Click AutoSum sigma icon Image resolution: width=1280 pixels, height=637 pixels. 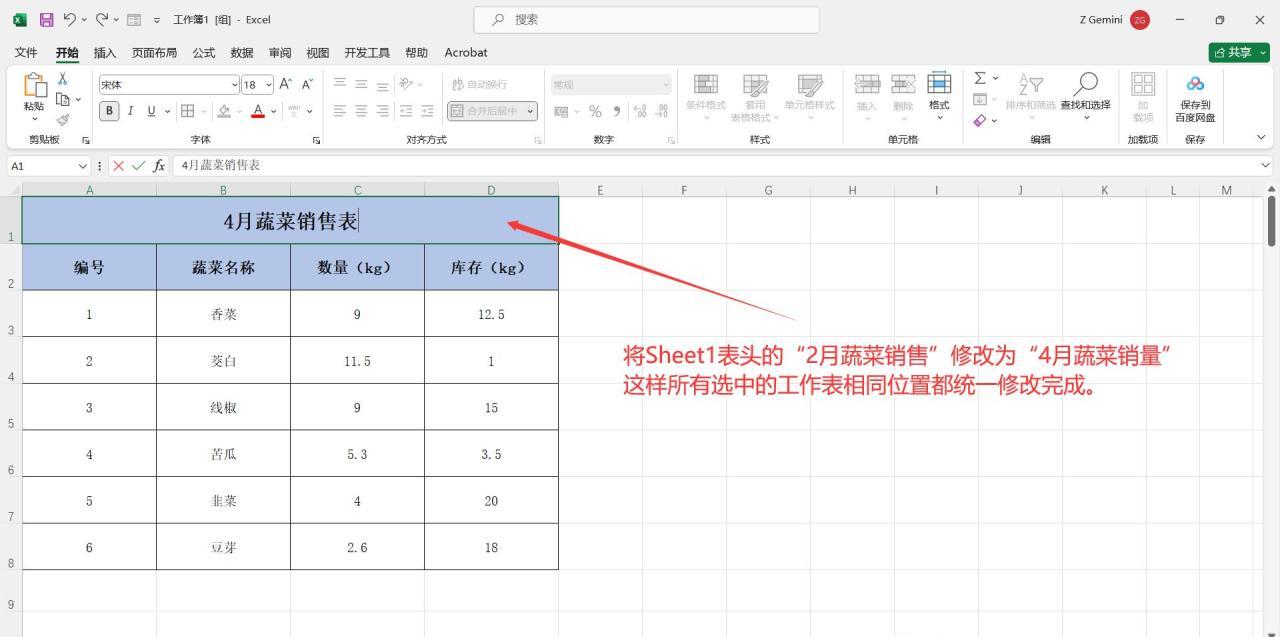[x=980, y=78]
